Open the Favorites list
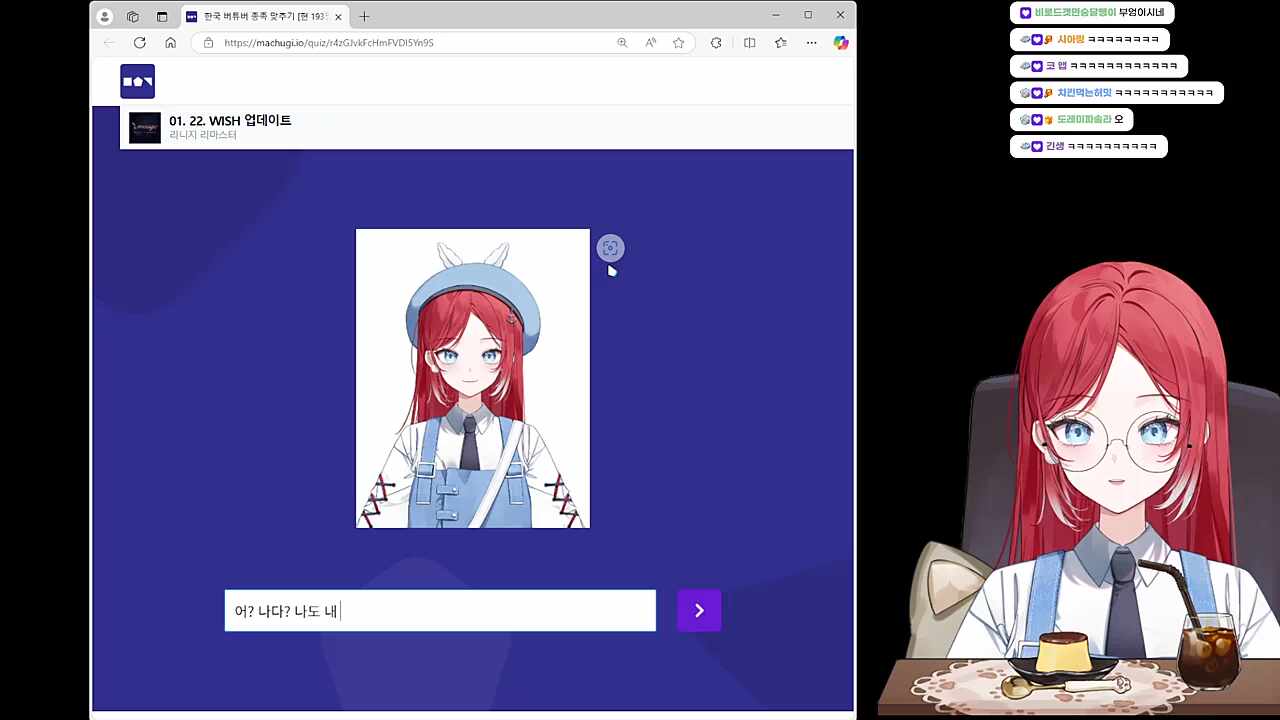This screenshot has width=1280, height=720. (x=780, y=43)
